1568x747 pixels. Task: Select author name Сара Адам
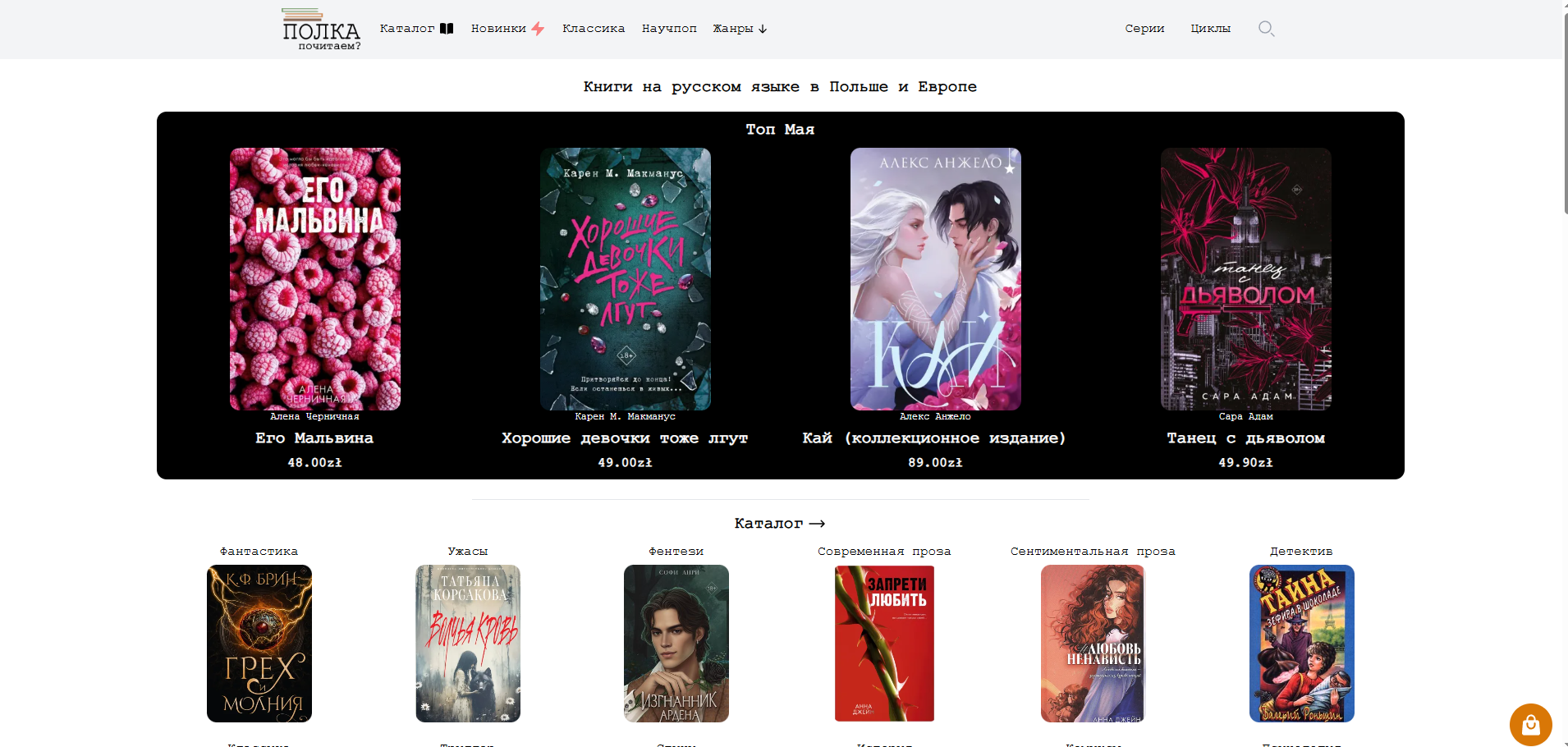click(1246, 417)
